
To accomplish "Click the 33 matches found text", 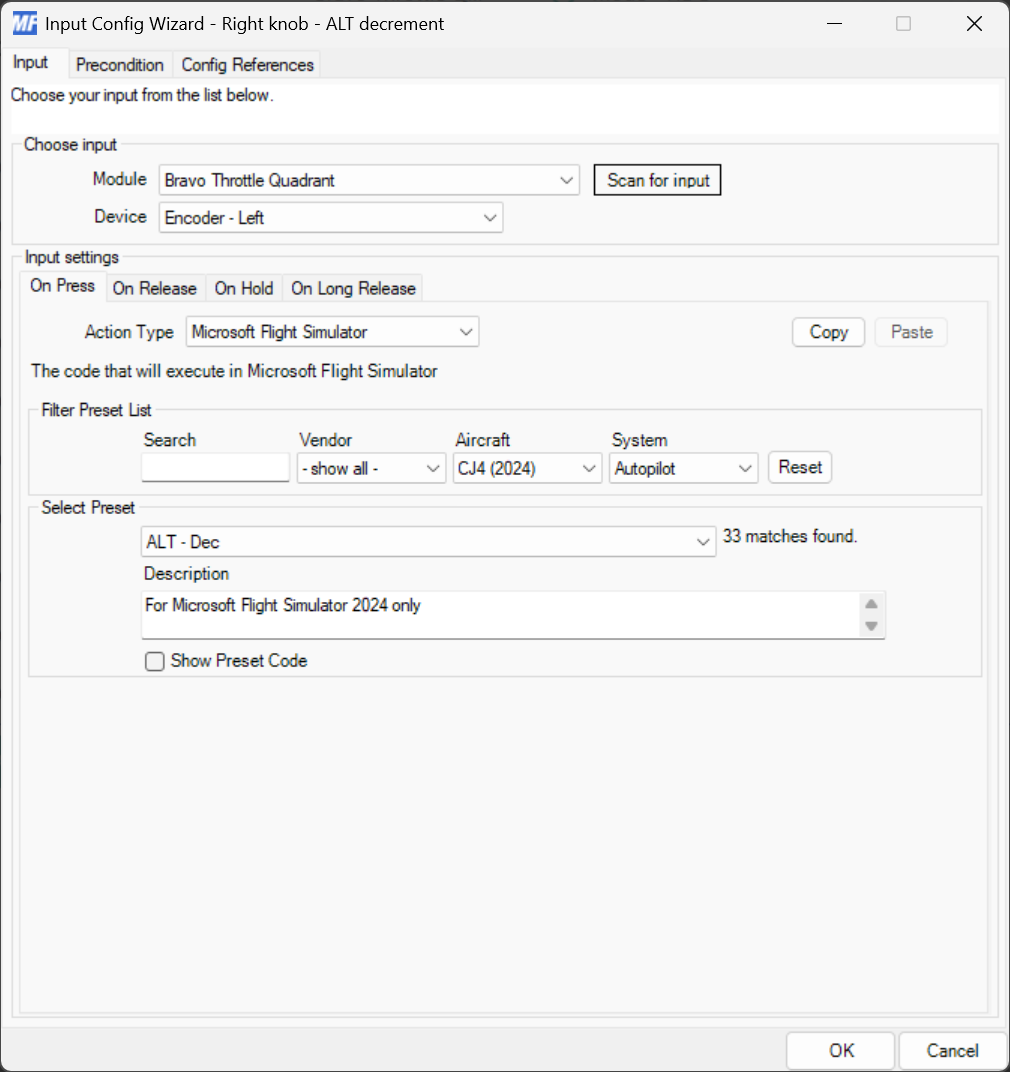I will [x=790, y=536].
